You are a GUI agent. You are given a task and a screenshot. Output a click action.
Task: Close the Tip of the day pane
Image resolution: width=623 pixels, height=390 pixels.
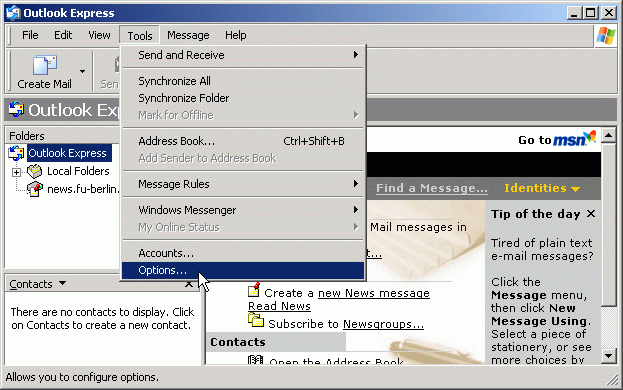pyautogui.click(x=591, y=214)
